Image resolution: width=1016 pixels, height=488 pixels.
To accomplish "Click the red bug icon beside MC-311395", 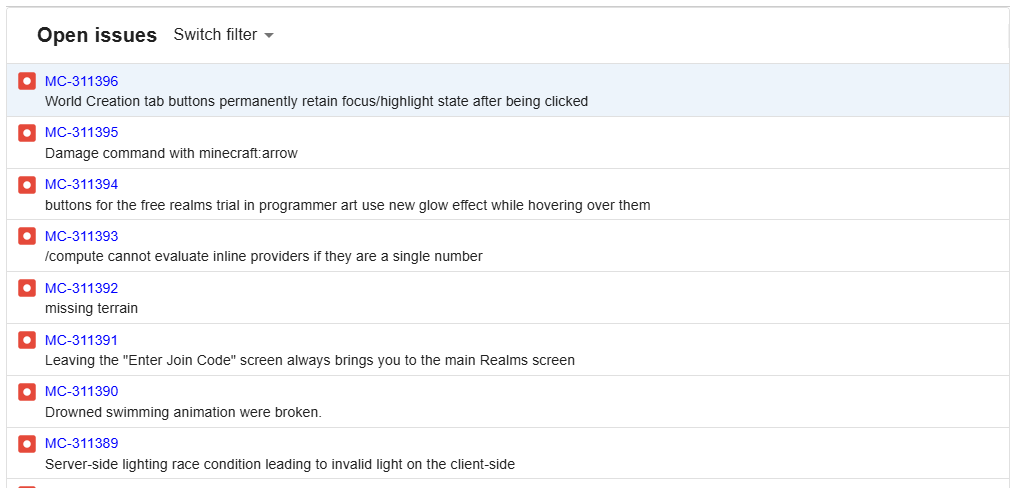I will pyautogui.click(x=27, y=133).
